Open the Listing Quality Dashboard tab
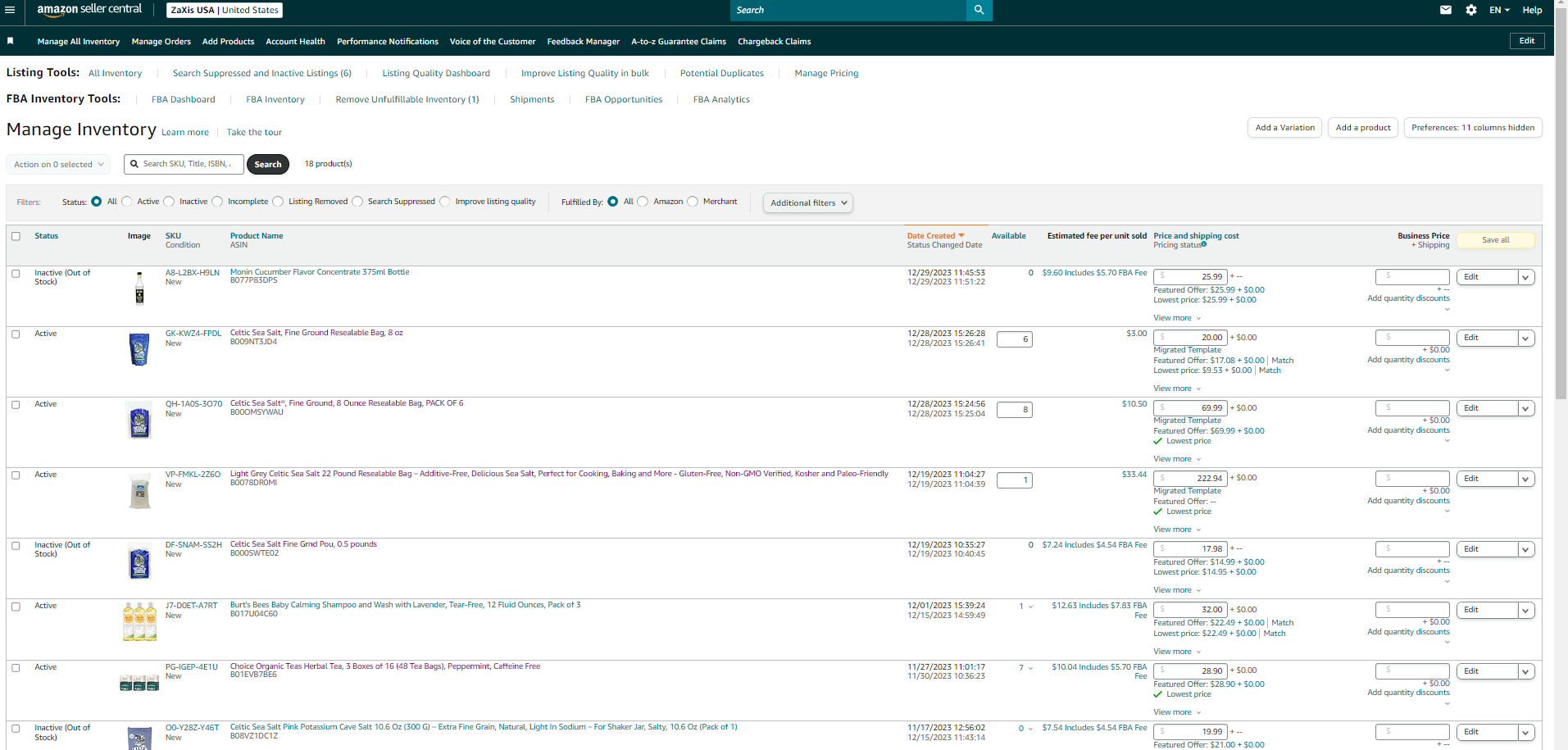Viewport: 1568px width, 750px height. tap(436, 73)
